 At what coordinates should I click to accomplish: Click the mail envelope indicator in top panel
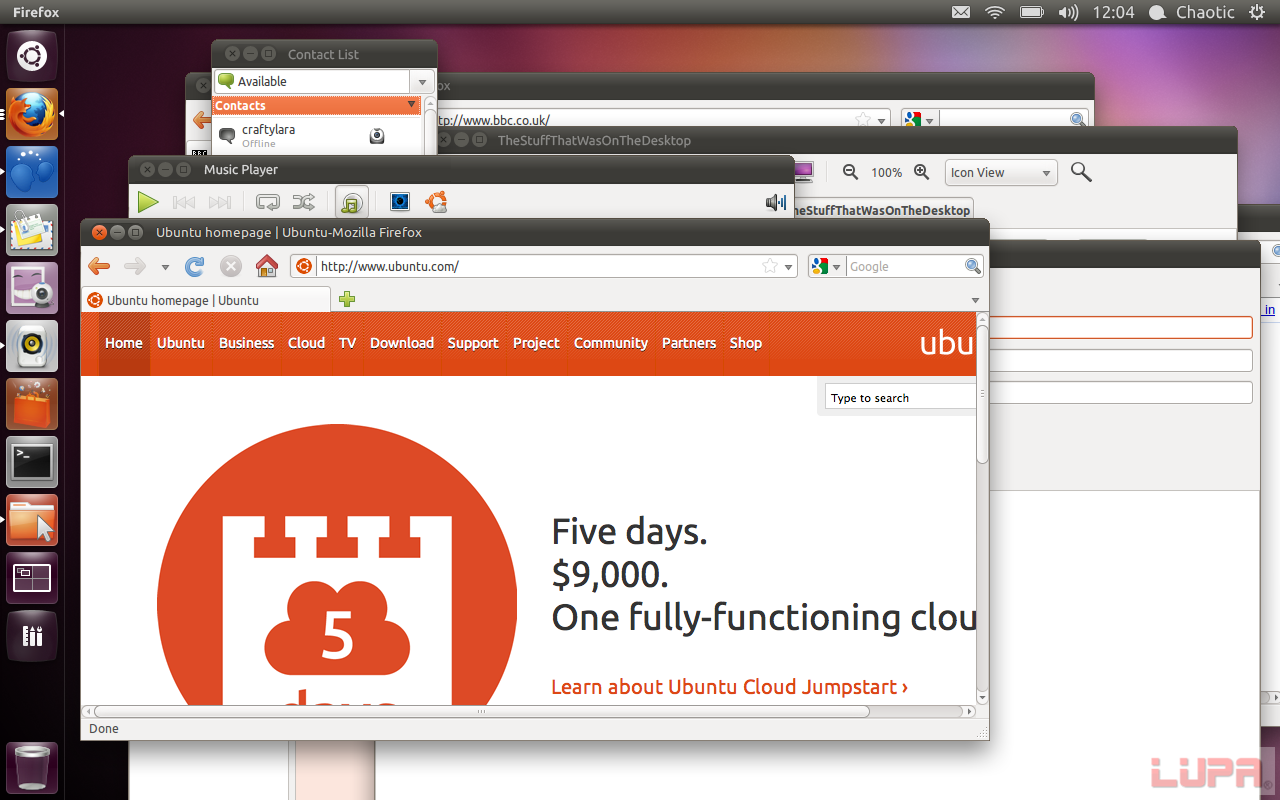(960, 12)
